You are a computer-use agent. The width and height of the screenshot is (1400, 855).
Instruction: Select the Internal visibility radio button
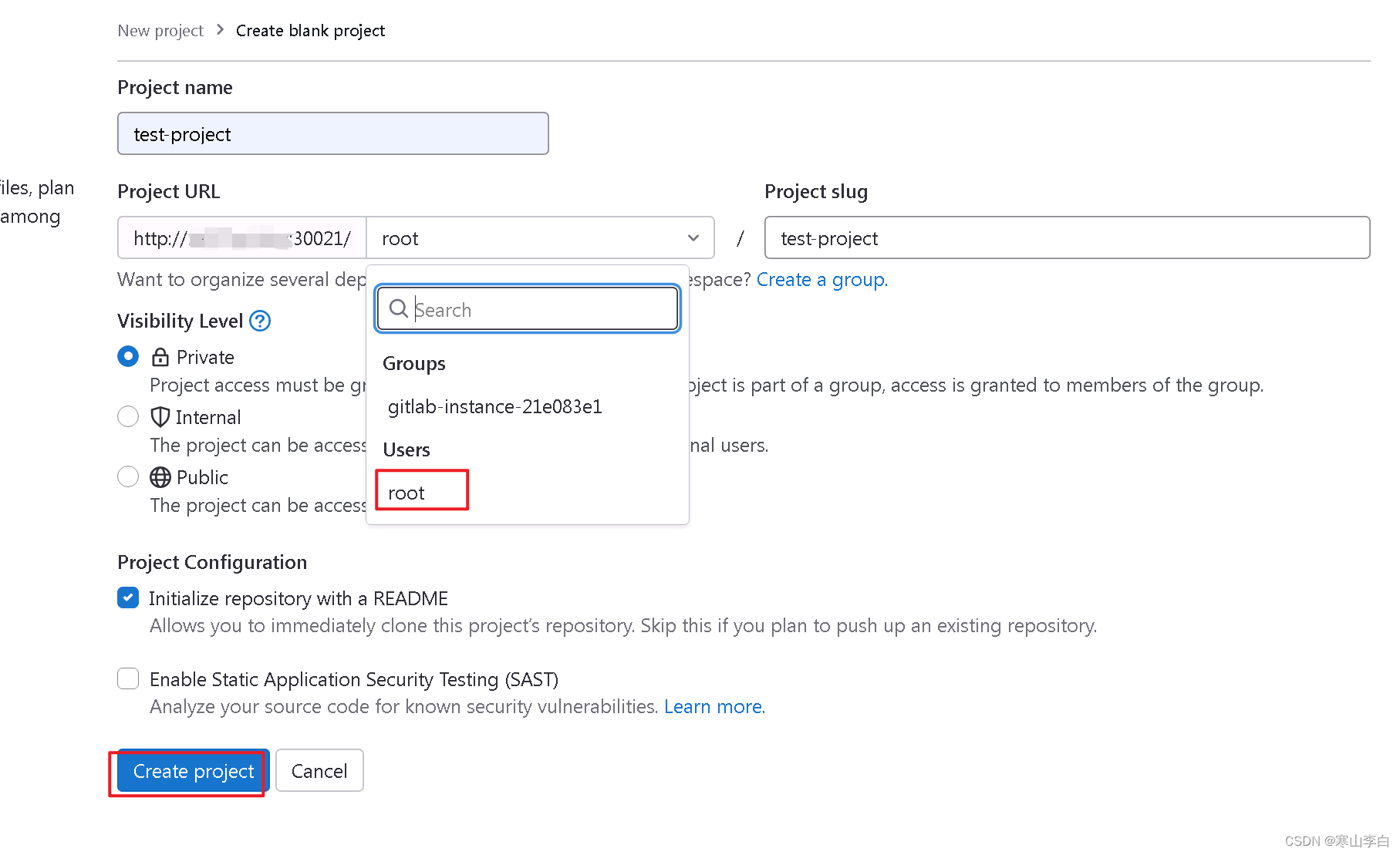point(128,416)
